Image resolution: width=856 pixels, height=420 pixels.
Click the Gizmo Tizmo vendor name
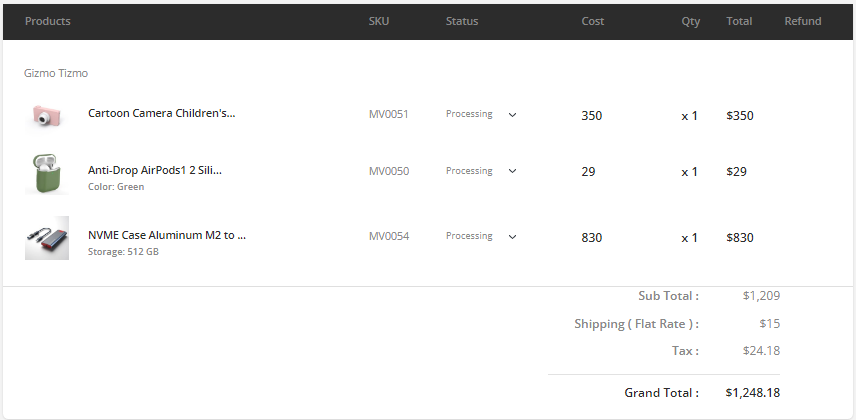(57, 73)
